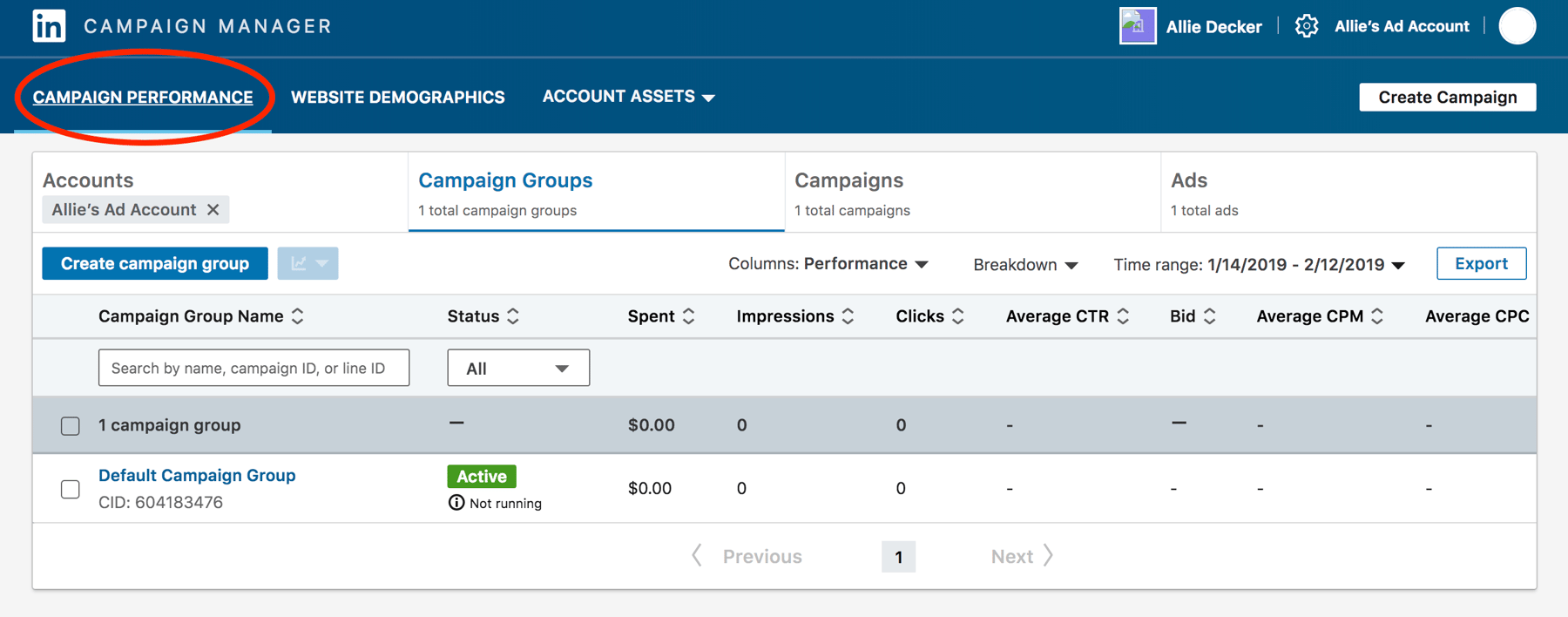Open the Time range dropdown
Image resolution: width=1568 pixels, height=617 pixels.
[x=1259, y=265]
